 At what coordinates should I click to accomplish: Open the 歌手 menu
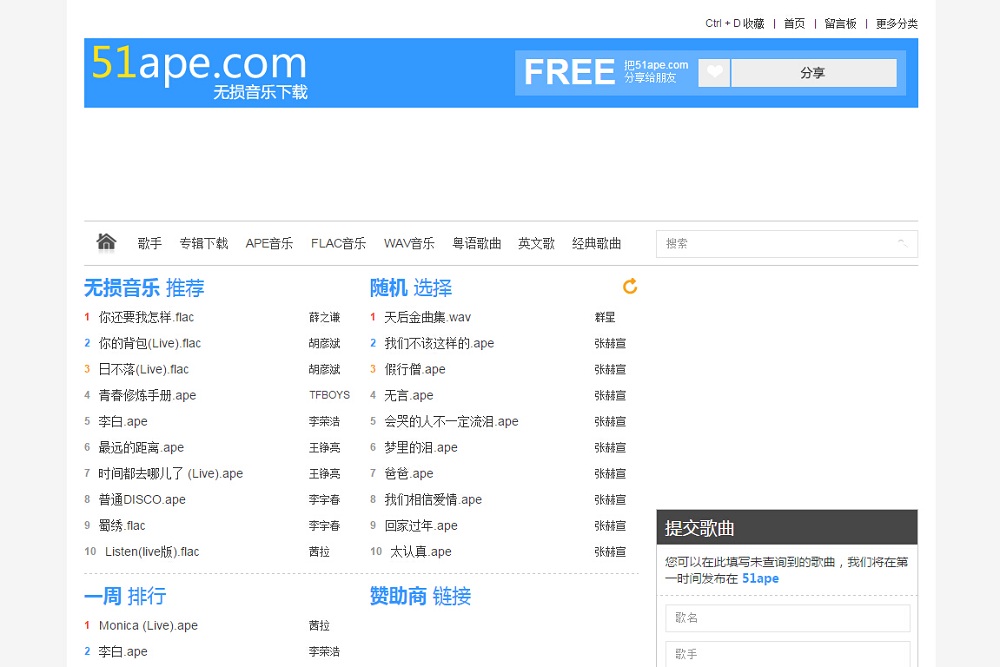(150, 244)
